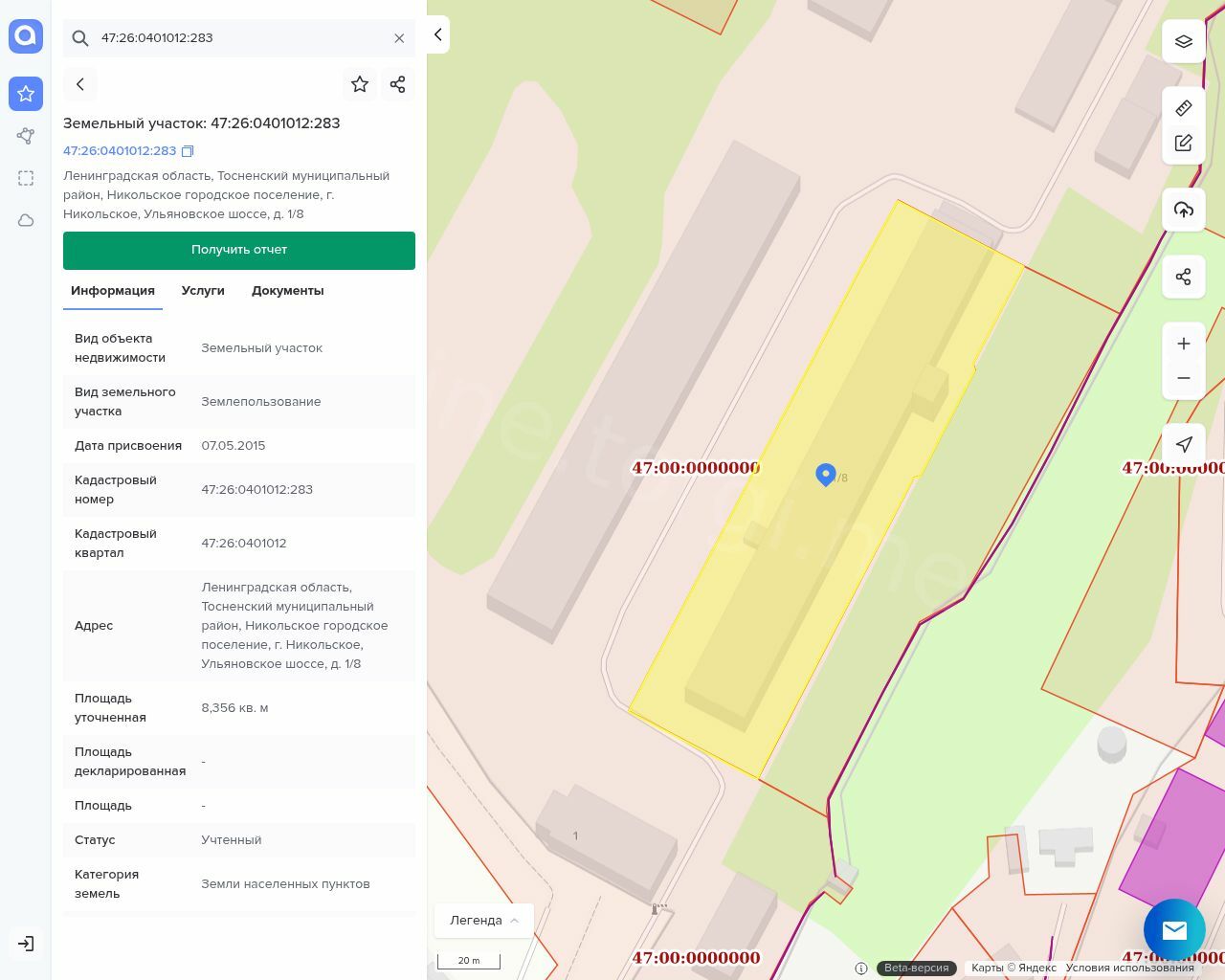Viewport: 1225px width, 980px height.
Task: Click the Получить отчет button
Action: click(239, 250)
